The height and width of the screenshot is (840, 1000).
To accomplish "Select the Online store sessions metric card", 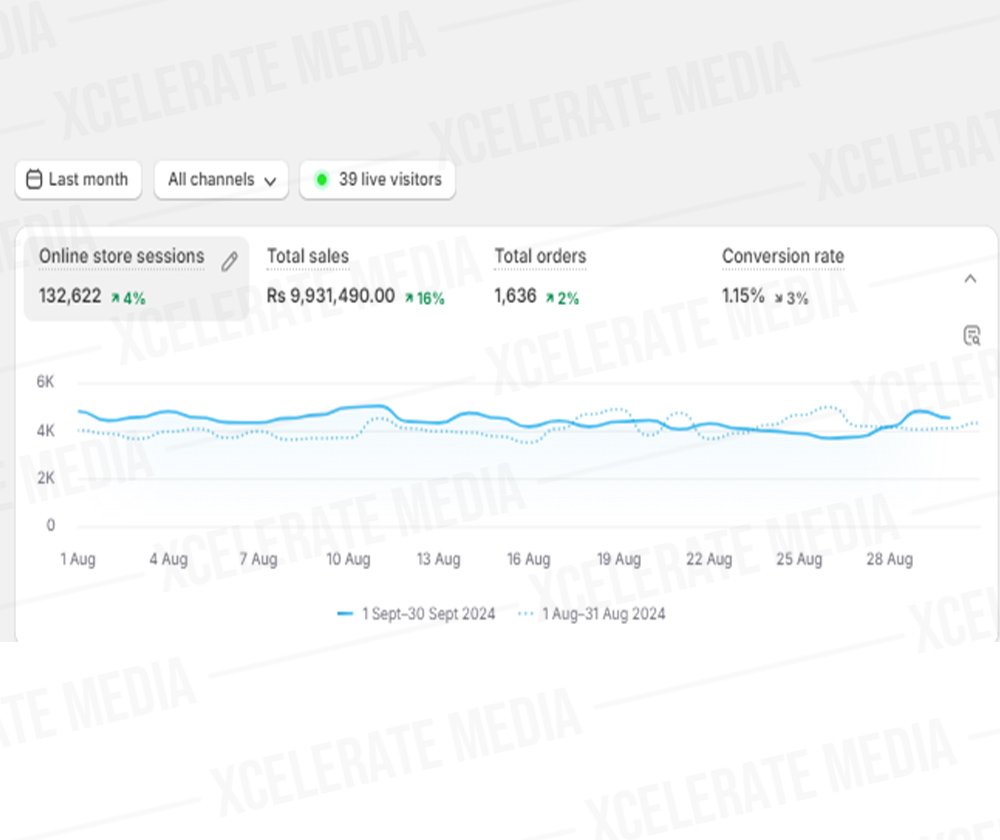I will point(136,279).
